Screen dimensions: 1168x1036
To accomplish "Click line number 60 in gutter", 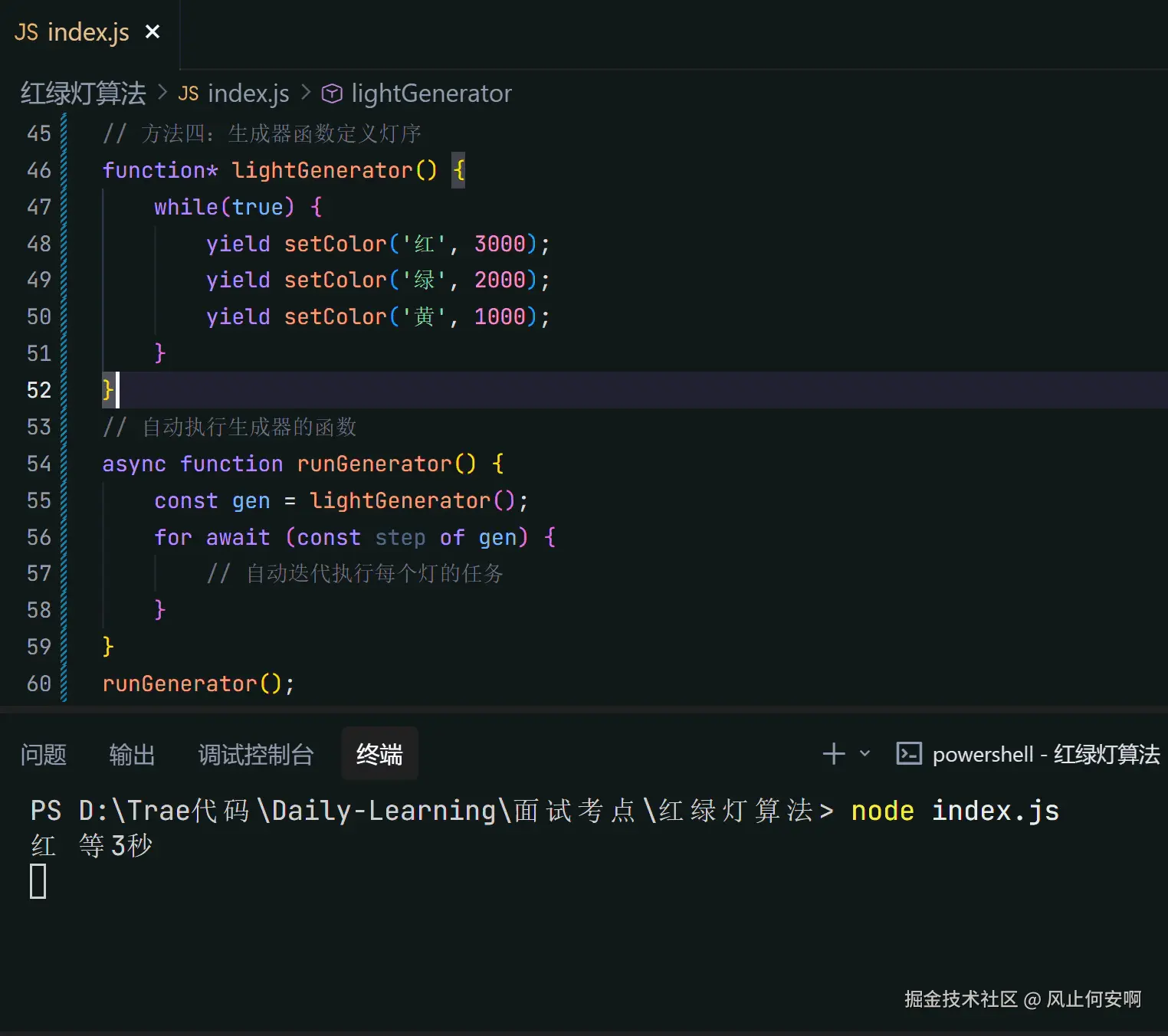I will [x=39, y=684].
